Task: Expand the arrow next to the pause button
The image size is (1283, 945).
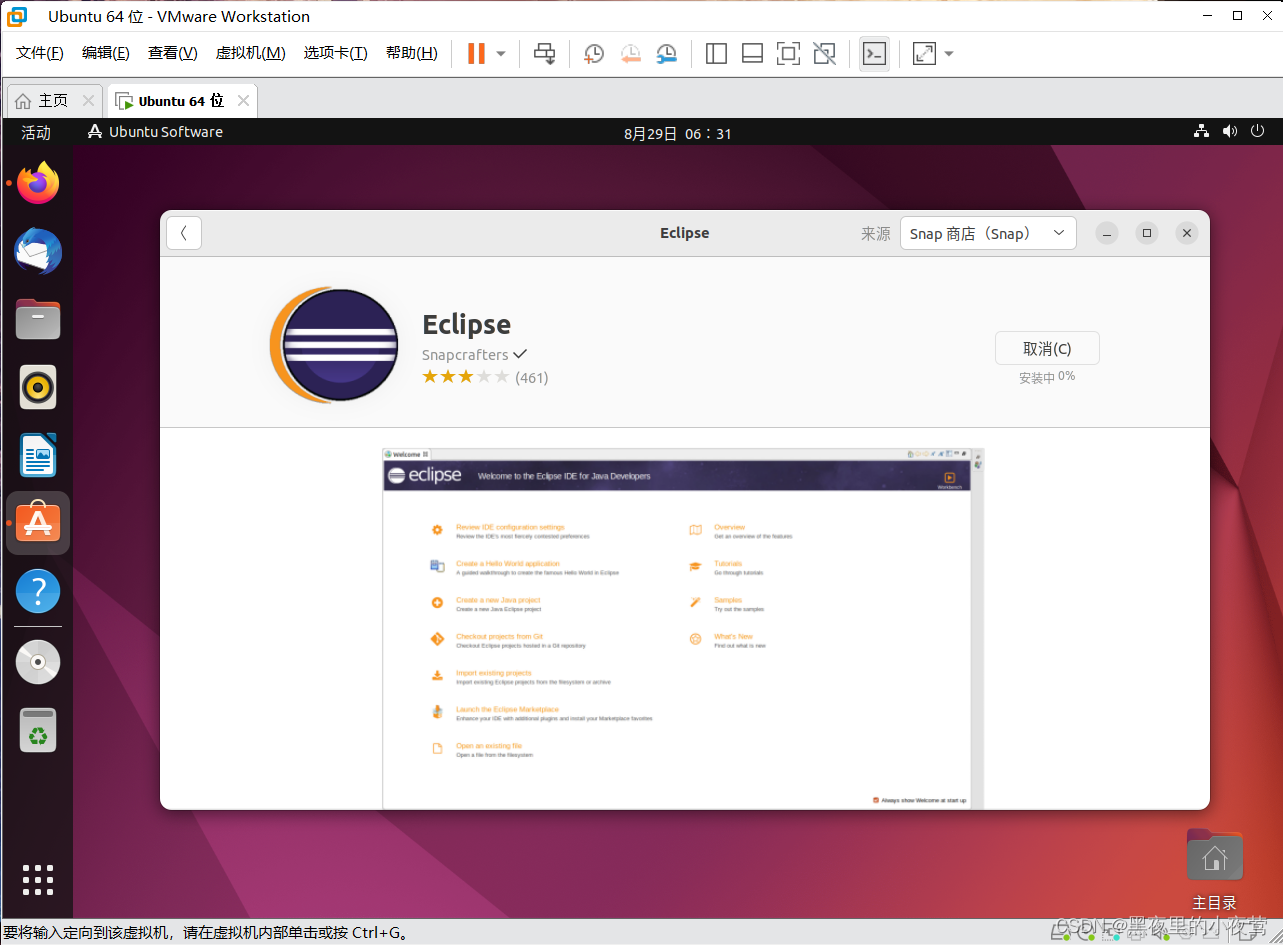Action: click(x=501, y=53)
